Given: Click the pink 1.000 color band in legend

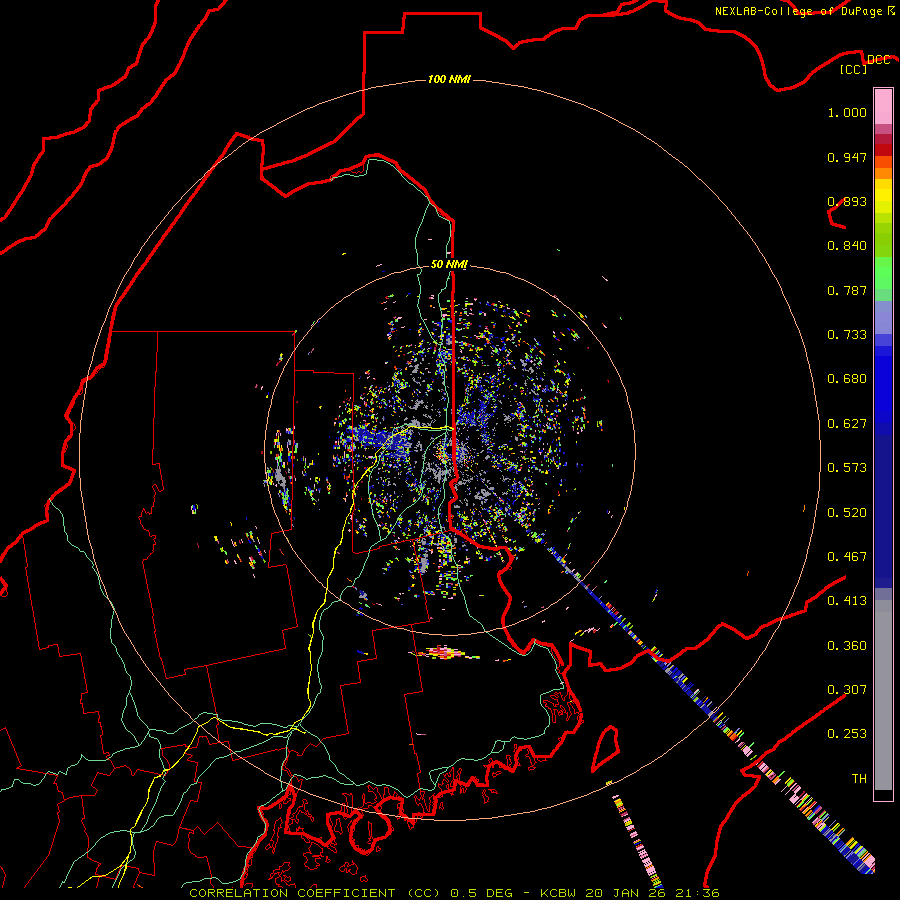Looking at the screenshot, I should 883,107.
